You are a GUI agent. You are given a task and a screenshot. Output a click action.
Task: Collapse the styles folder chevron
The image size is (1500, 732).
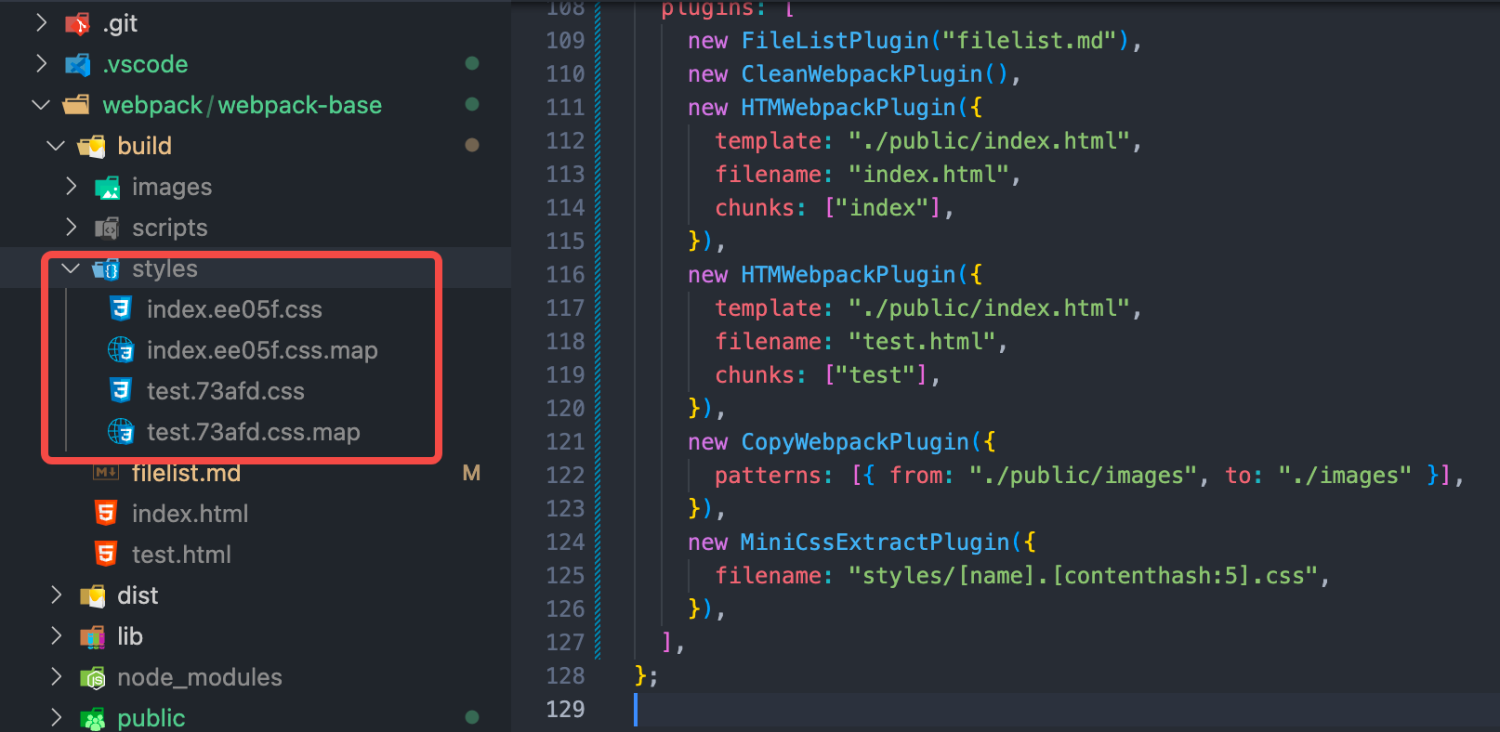point(70,269)
